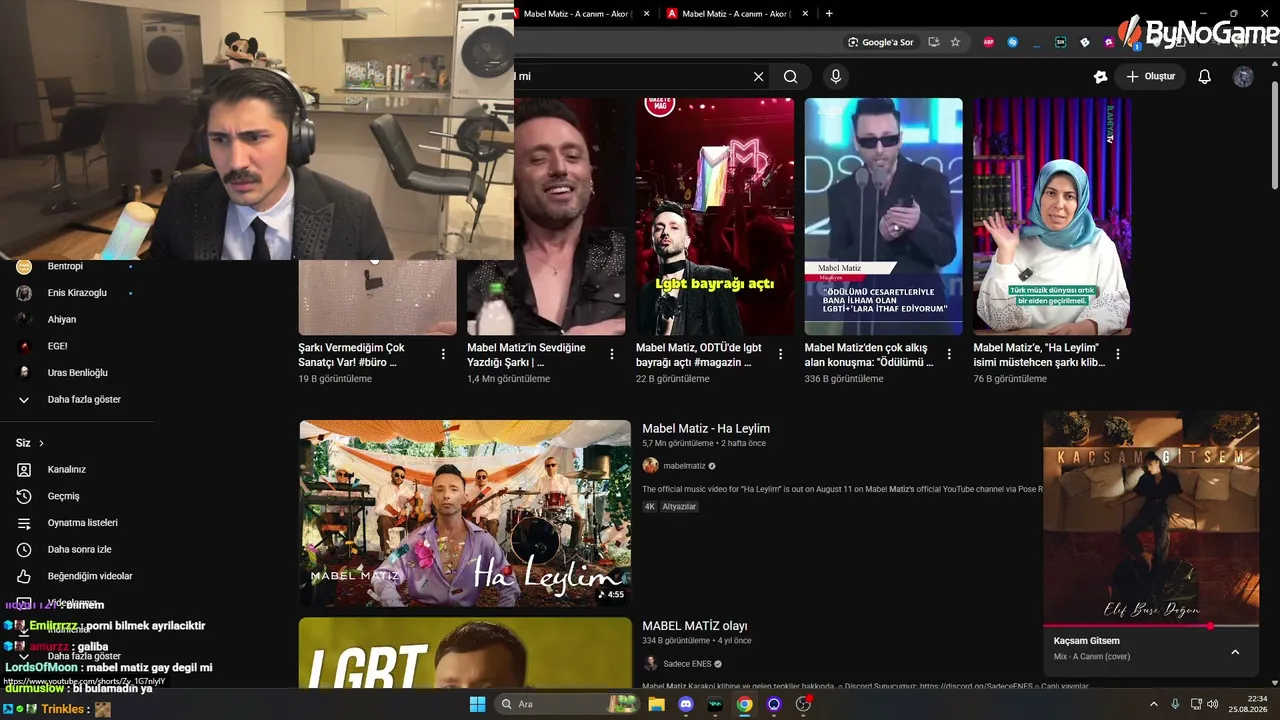Expand the Kaçsam Gitsem mini player
The image size is (1280, 720).
click(x=1235, y=652)
